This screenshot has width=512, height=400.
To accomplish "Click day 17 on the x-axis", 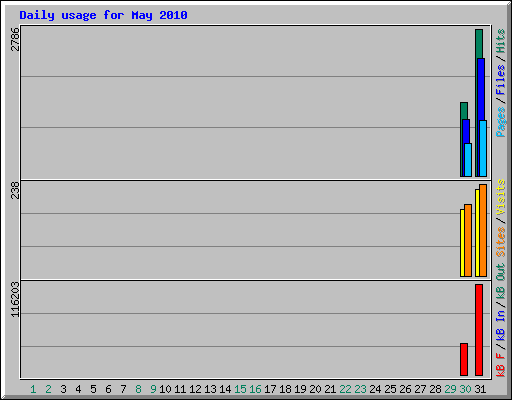I will tap(270, 389).
